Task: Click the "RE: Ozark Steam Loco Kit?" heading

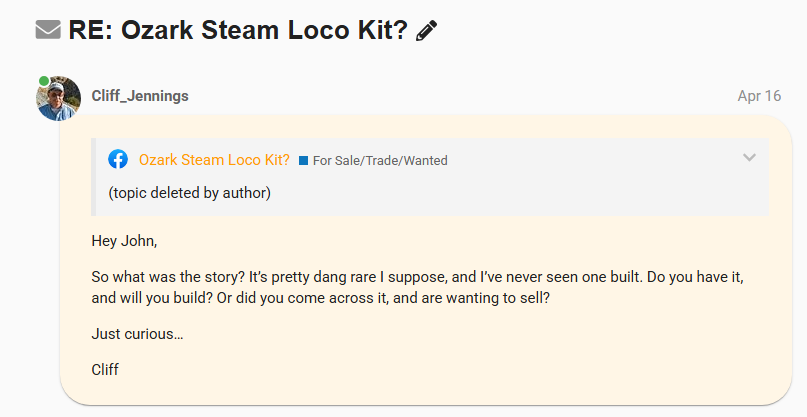Action: pos(238,30)
